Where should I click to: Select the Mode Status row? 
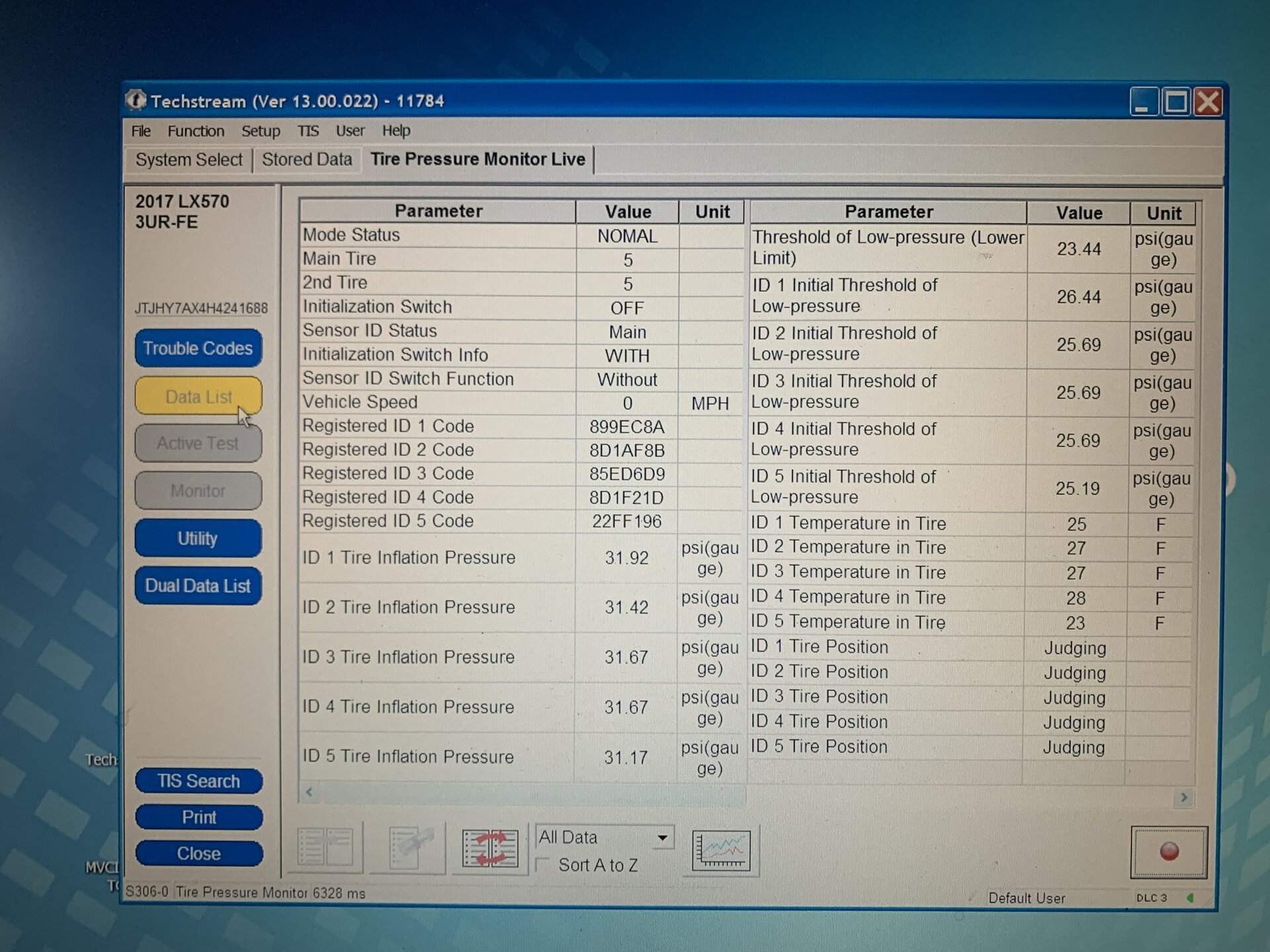521,235
